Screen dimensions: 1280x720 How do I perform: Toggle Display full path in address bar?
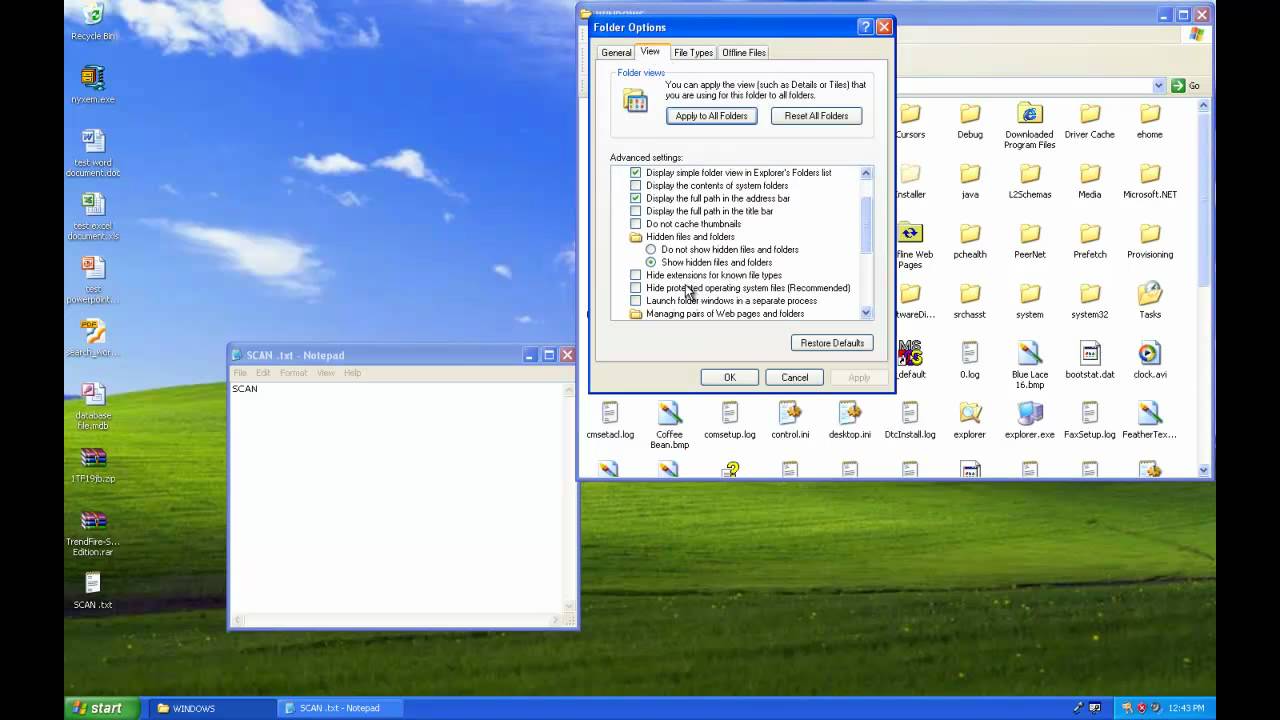(635, 198)
